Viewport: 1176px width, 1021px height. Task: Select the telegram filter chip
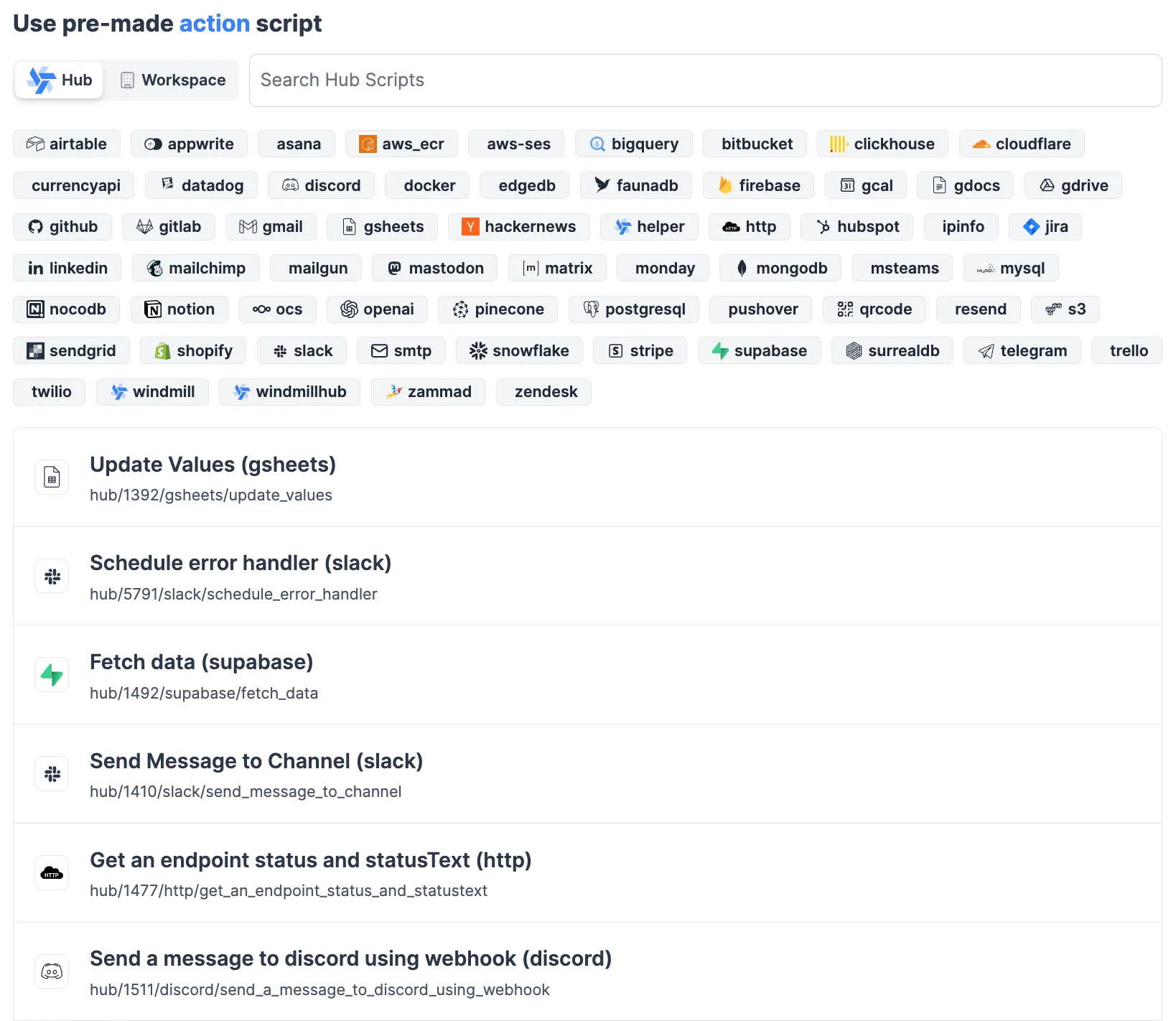point(1022,351)
